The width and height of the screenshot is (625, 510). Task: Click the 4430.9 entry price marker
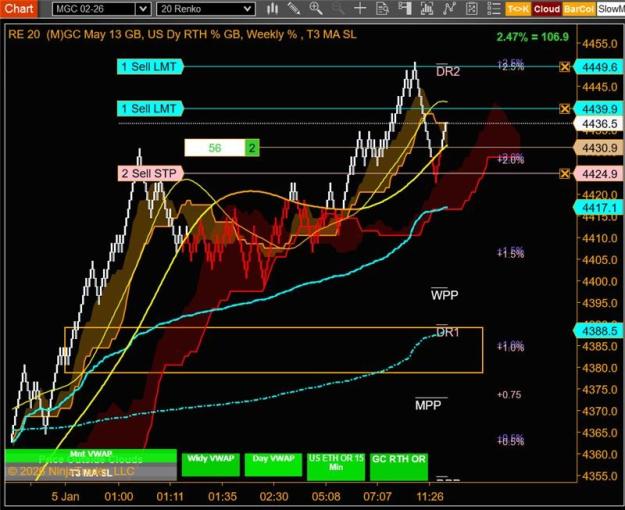(599, 148)
